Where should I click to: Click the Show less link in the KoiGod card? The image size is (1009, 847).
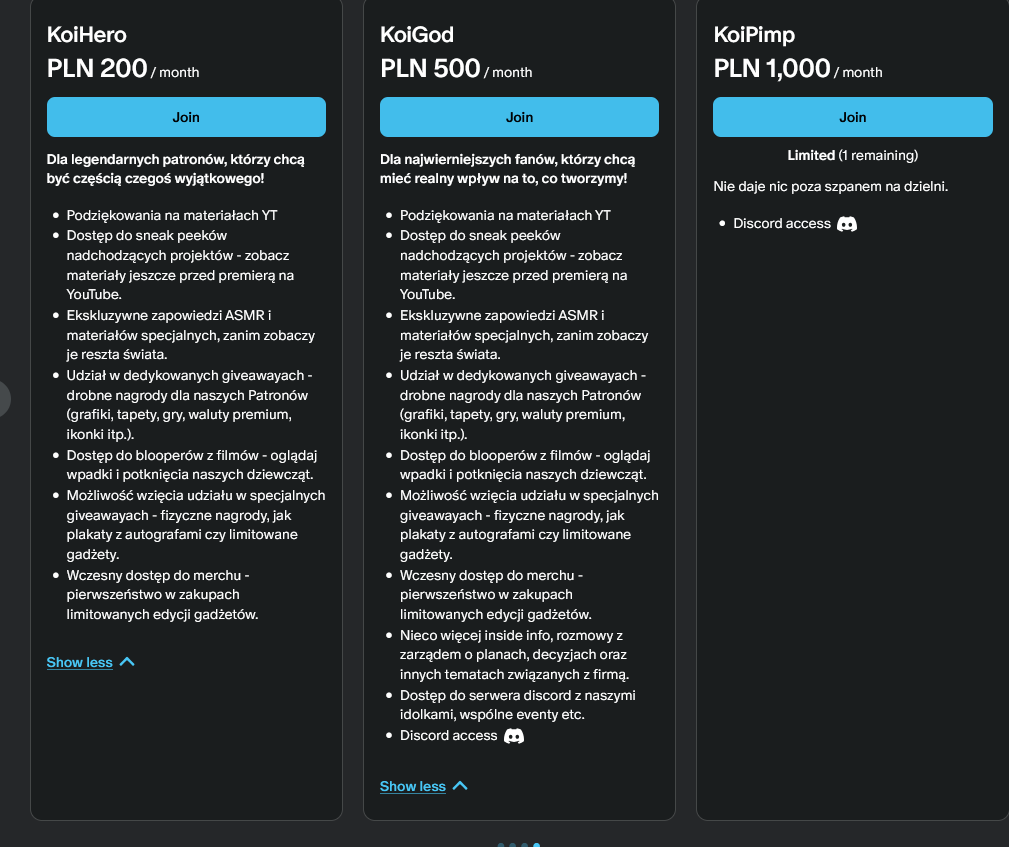coord(412,786)
